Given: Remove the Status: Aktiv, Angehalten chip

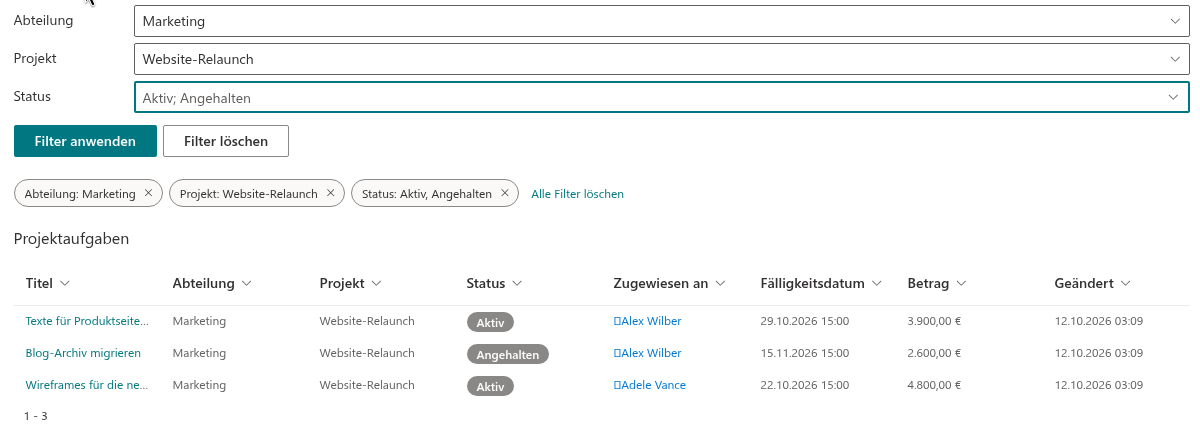Looking at the screenshot, I should coord(504,193).
